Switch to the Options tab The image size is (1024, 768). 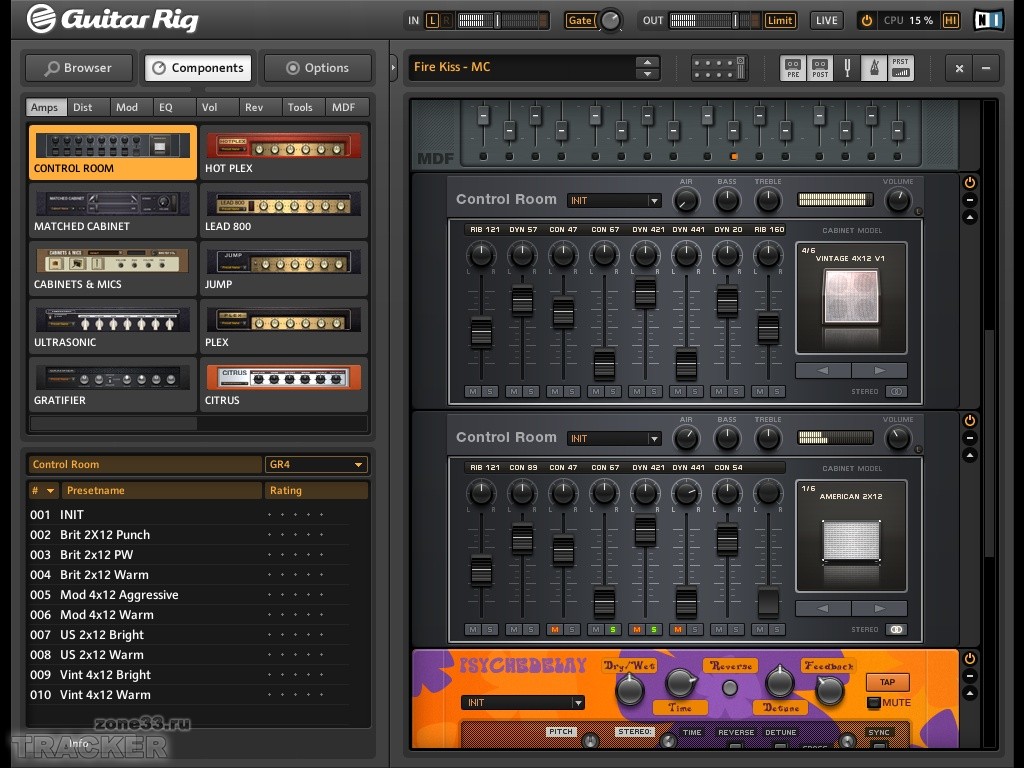317,68
